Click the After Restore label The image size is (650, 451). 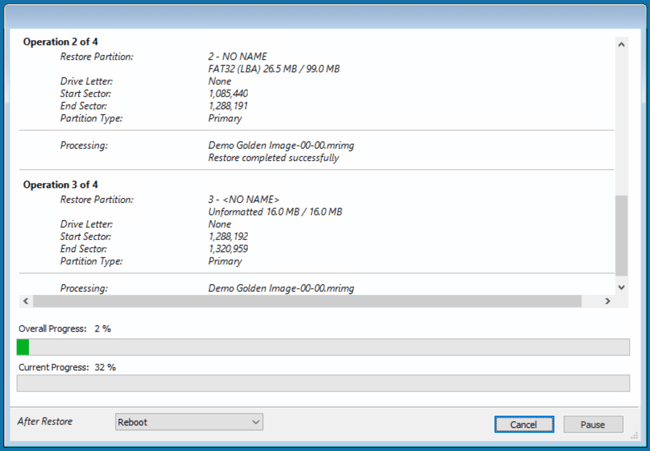tap(45, 422)
